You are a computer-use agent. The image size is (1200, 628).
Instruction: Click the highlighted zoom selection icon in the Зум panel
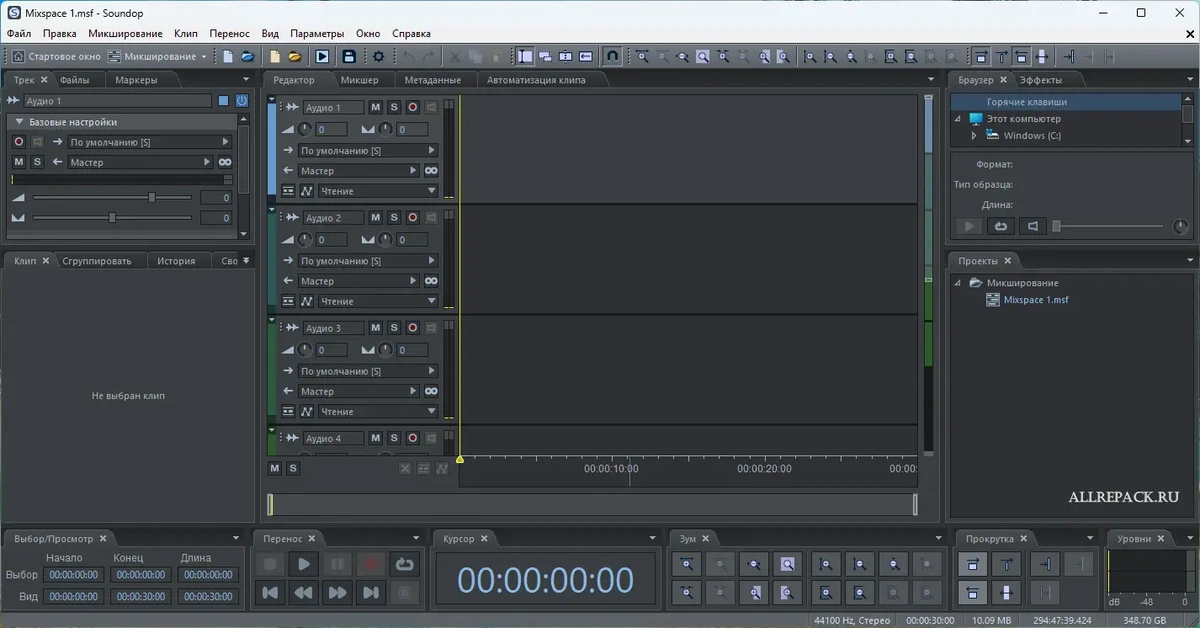(x=788, y=565)
